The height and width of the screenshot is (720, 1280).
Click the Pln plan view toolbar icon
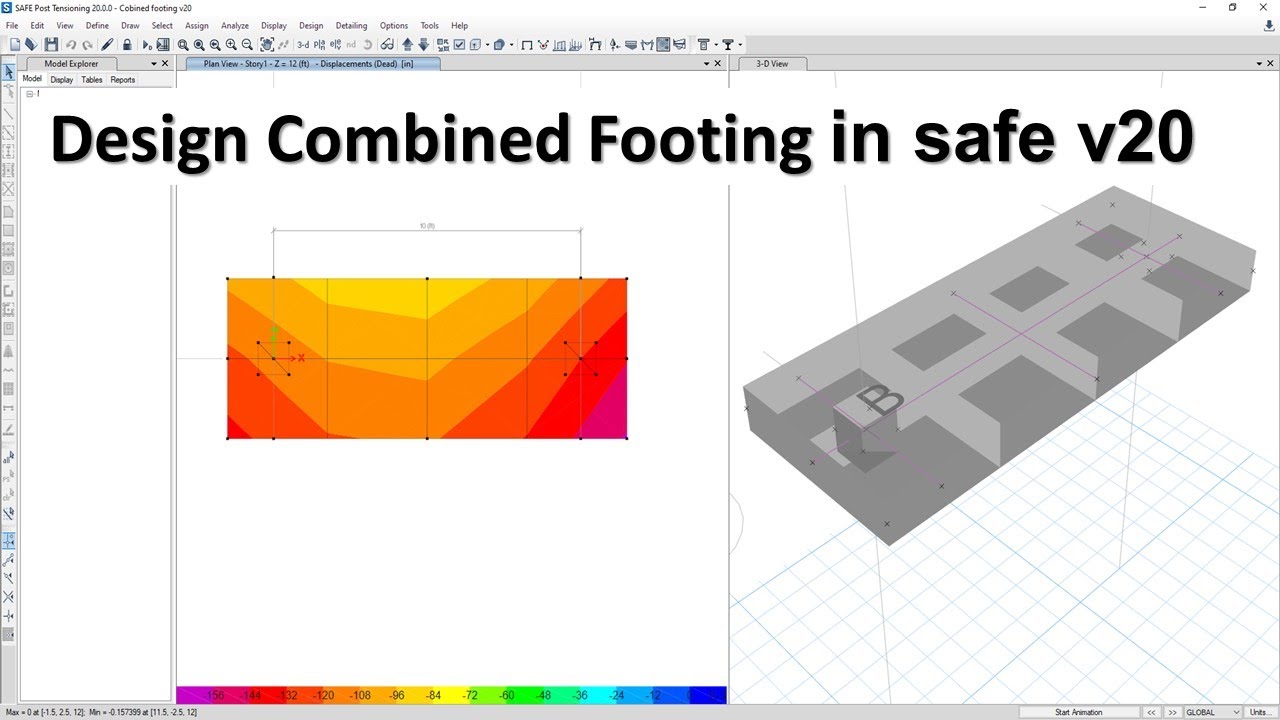click(319, 44)
